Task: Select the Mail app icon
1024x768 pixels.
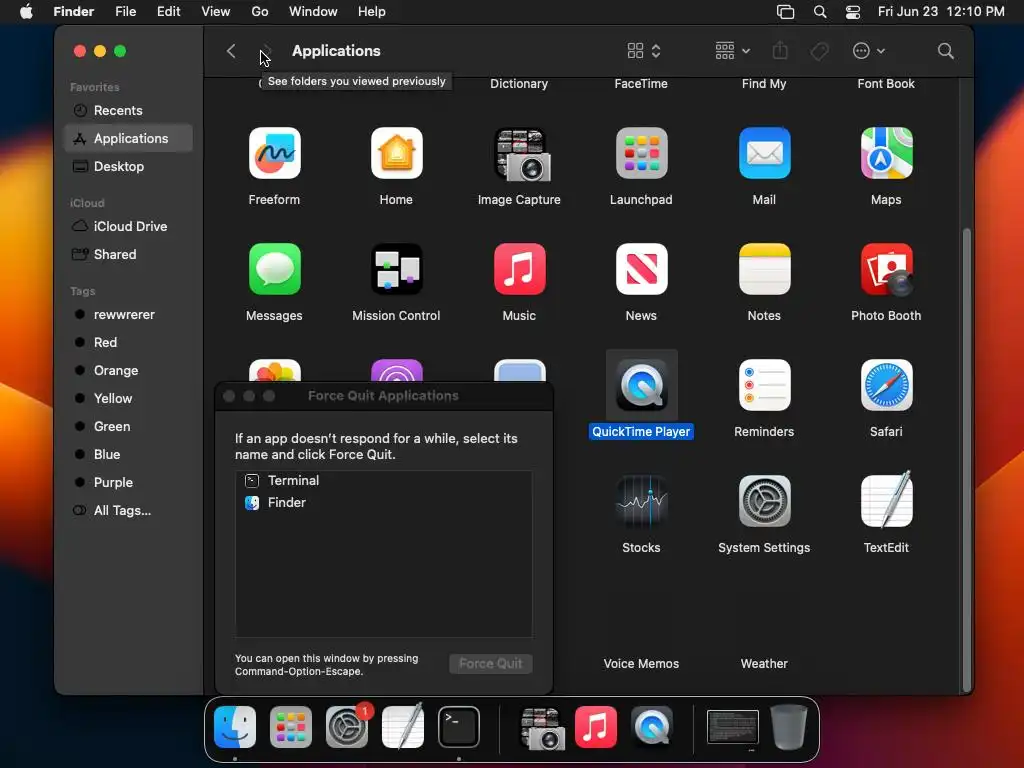Action: coord(764,153)
